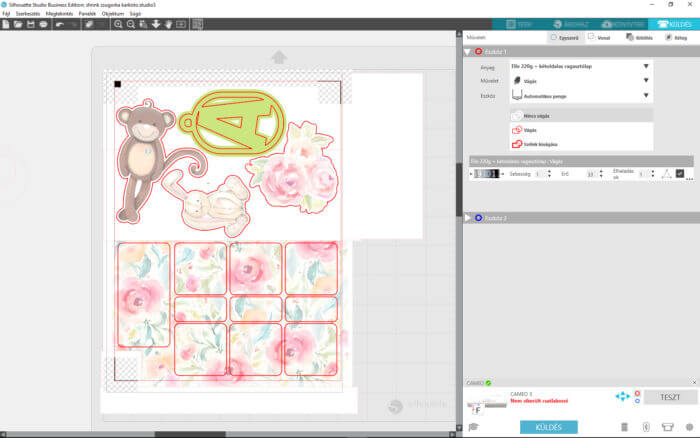Click the Bluetooth icon in the device panel
This screenshot has height=438, width=700.
tap(646, 427)
